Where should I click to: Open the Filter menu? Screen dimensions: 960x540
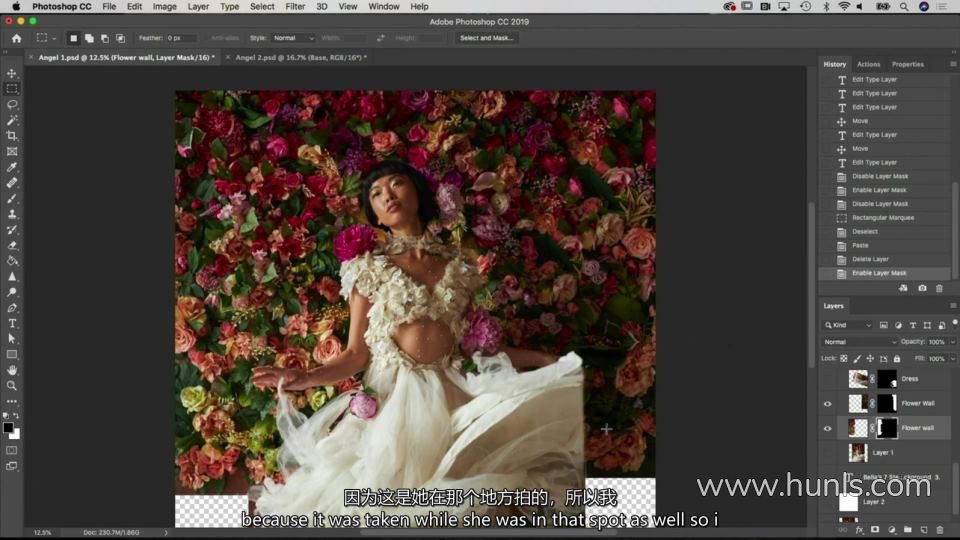tap(295, 6)
